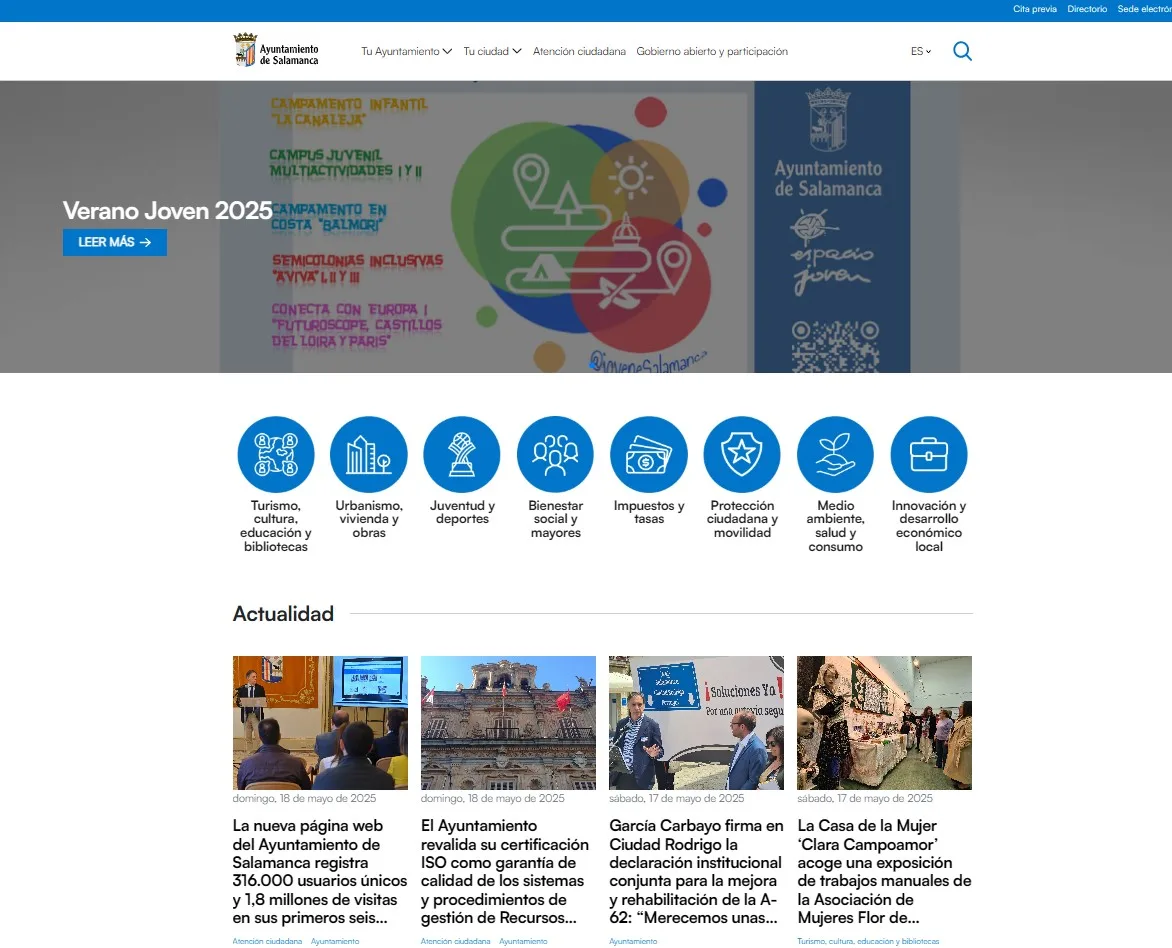Open the Impuestos y tasas icon

(649, 455)
